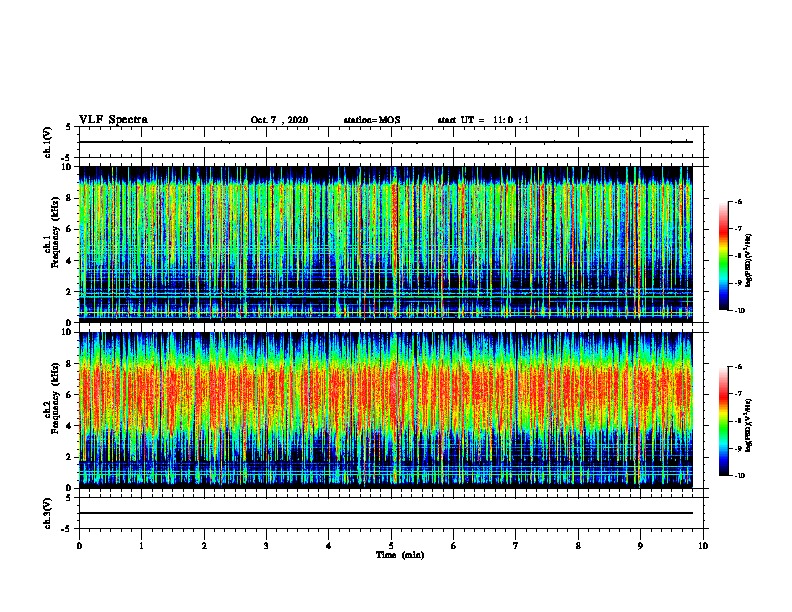Click the ch.1(V) axis label

[x=48, y=142]
